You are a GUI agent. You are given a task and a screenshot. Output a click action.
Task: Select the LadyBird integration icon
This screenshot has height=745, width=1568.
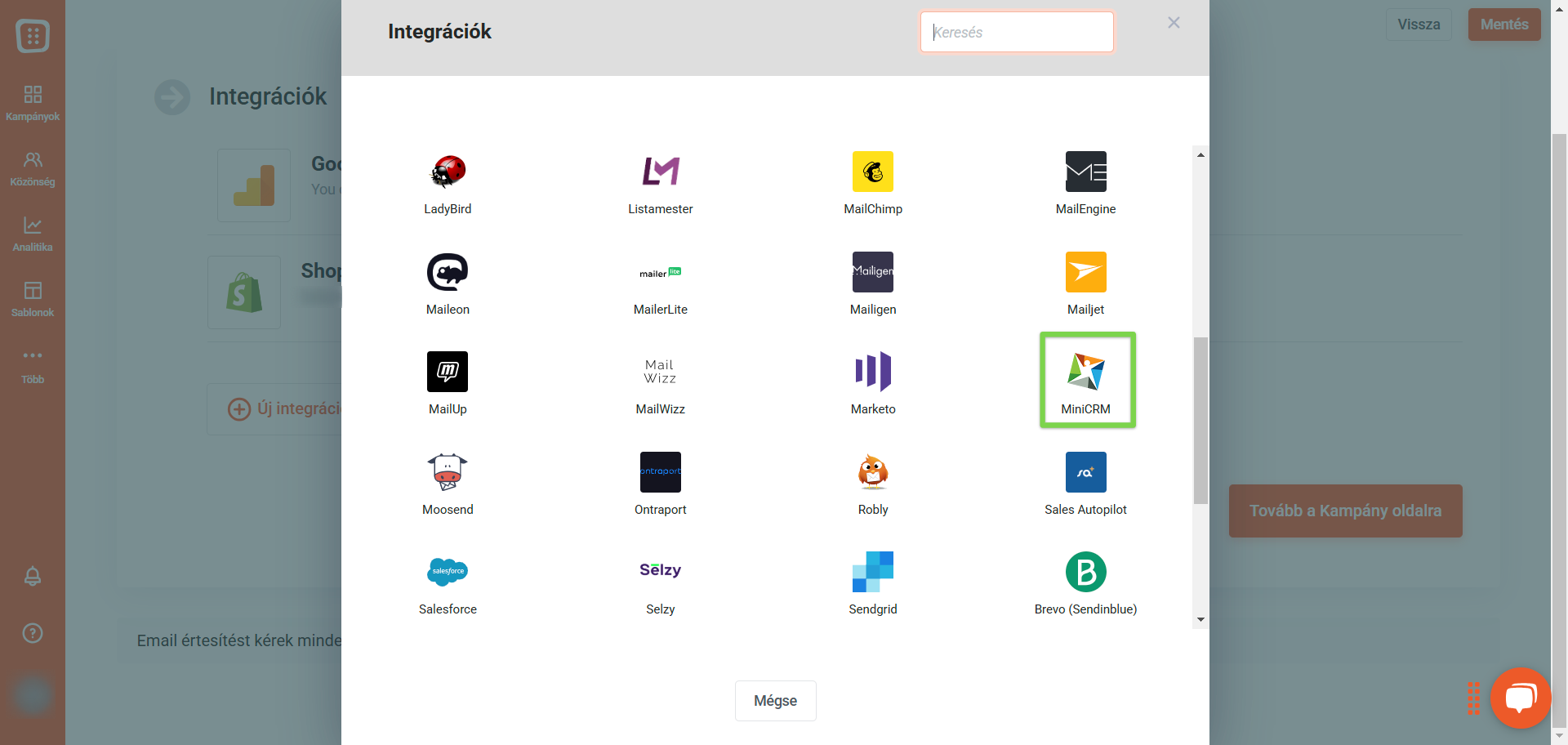(448, 172)
